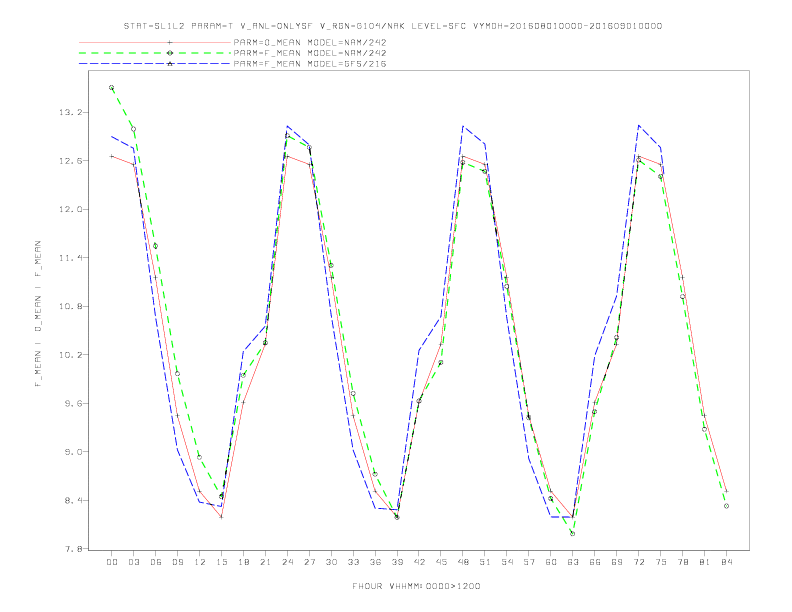This screenshot has width=792, height=612.
Task: Click y-axis tick label 12.6
Action: click(x=70, y=161)
